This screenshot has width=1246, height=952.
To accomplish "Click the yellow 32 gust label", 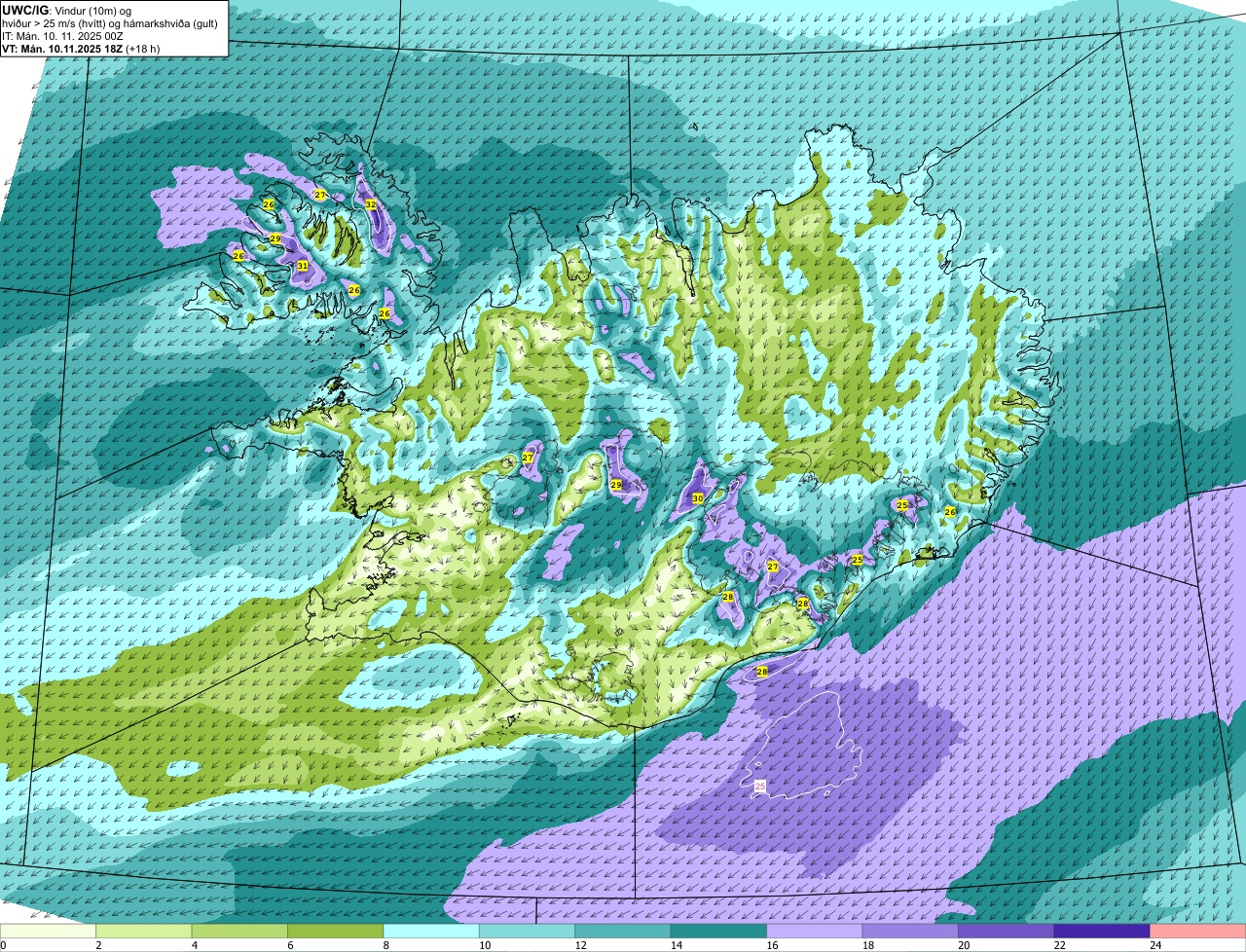I will click(371, 204).
